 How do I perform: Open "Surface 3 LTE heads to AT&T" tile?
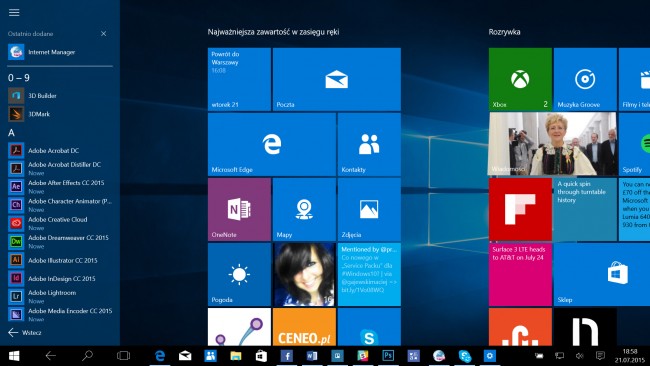pyautogui.click(x=520, y=274)
